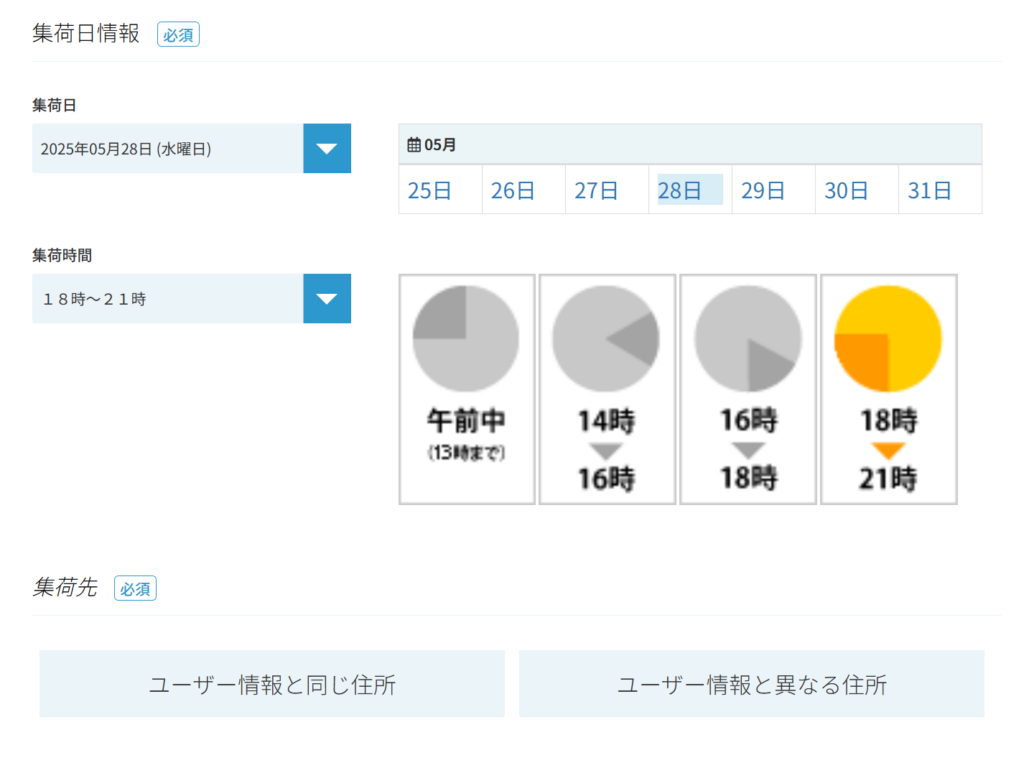The height and width of the screenshot is (763, 1024).
Task: Open the 集荷日 date dropdown arrow
Action: pos(327,149)
